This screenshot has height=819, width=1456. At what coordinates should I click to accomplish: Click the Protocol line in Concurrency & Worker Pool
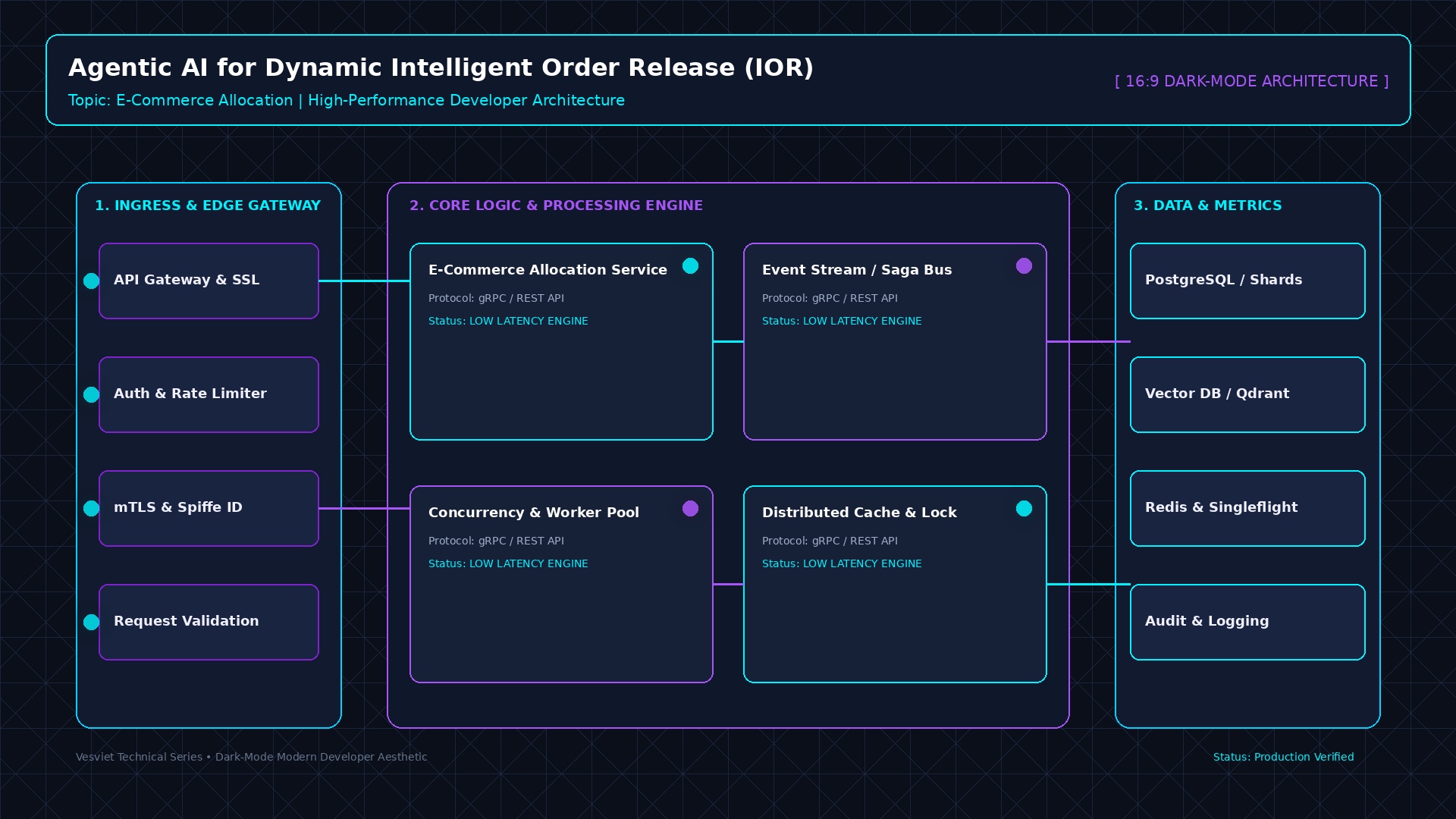(x=496, y=541)
